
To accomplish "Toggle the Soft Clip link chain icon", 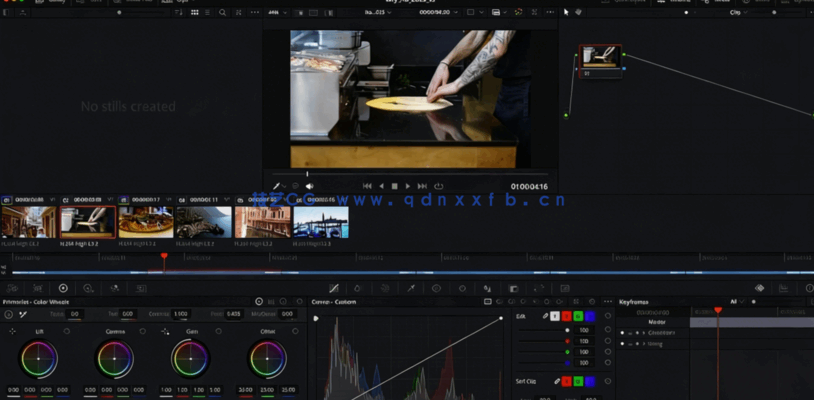I will pyautogui.click(x=557, y=381).
